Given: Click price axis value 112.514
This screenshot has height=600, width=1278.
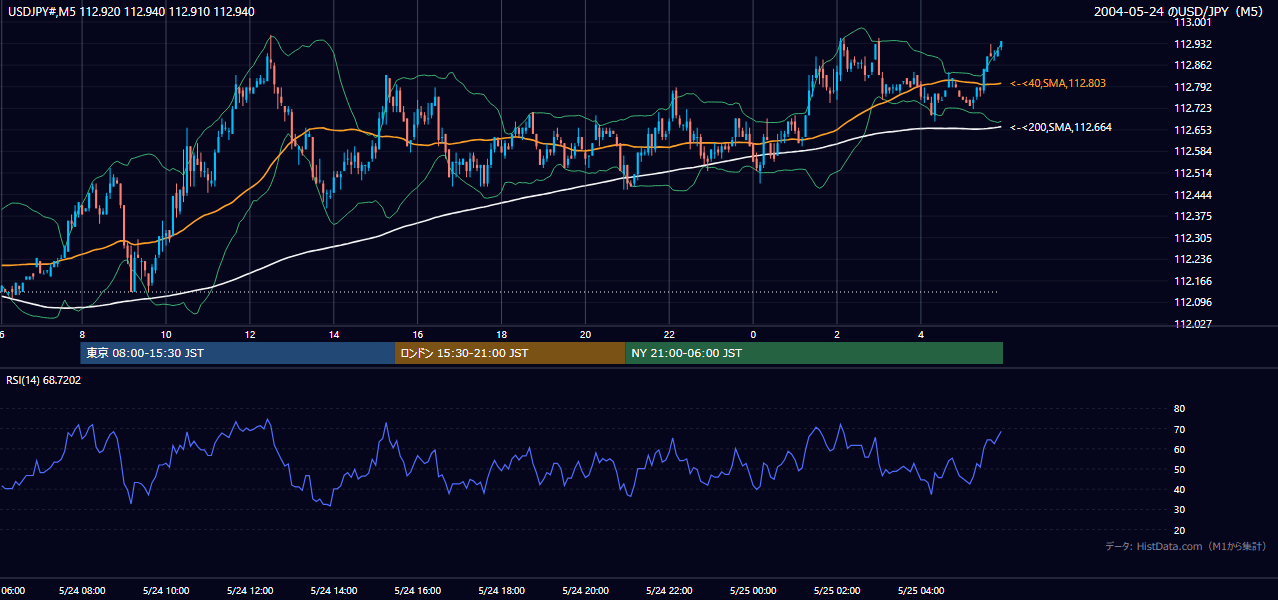Looking at the screenshot, I should point(1193,173).
